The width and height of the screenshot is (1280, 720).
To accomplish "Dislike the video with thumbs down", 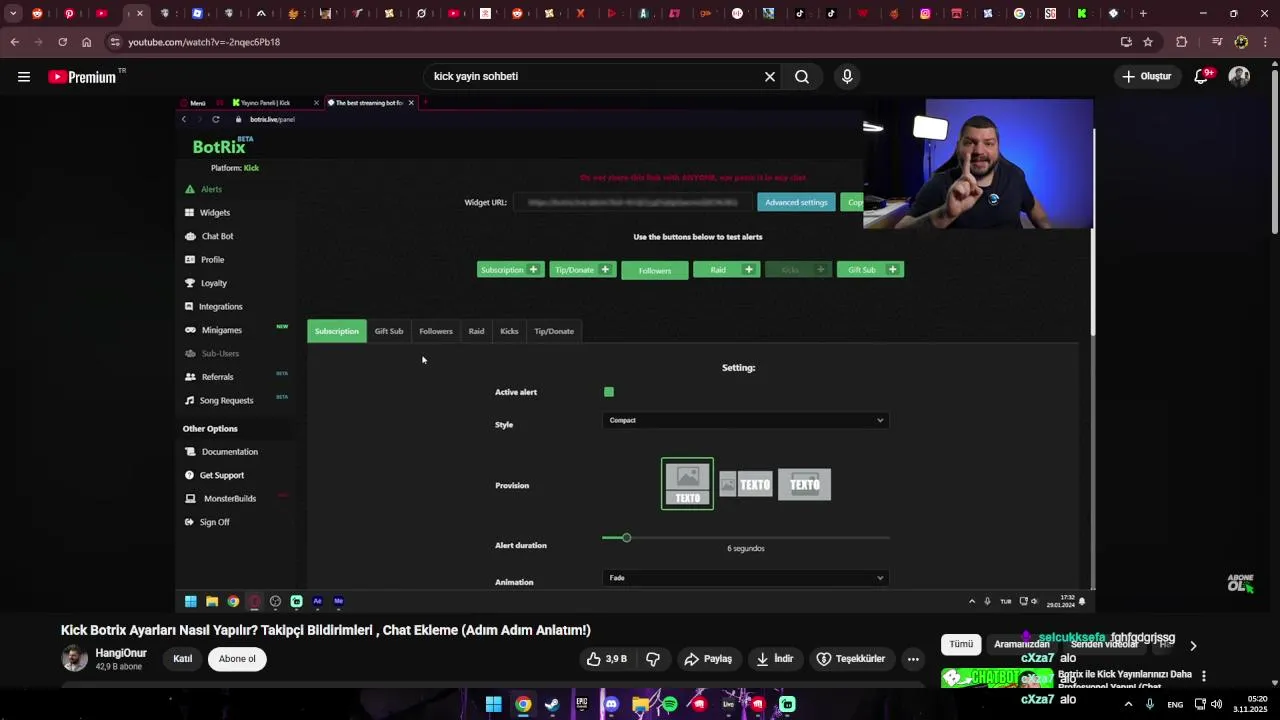I will coord(653,659).
